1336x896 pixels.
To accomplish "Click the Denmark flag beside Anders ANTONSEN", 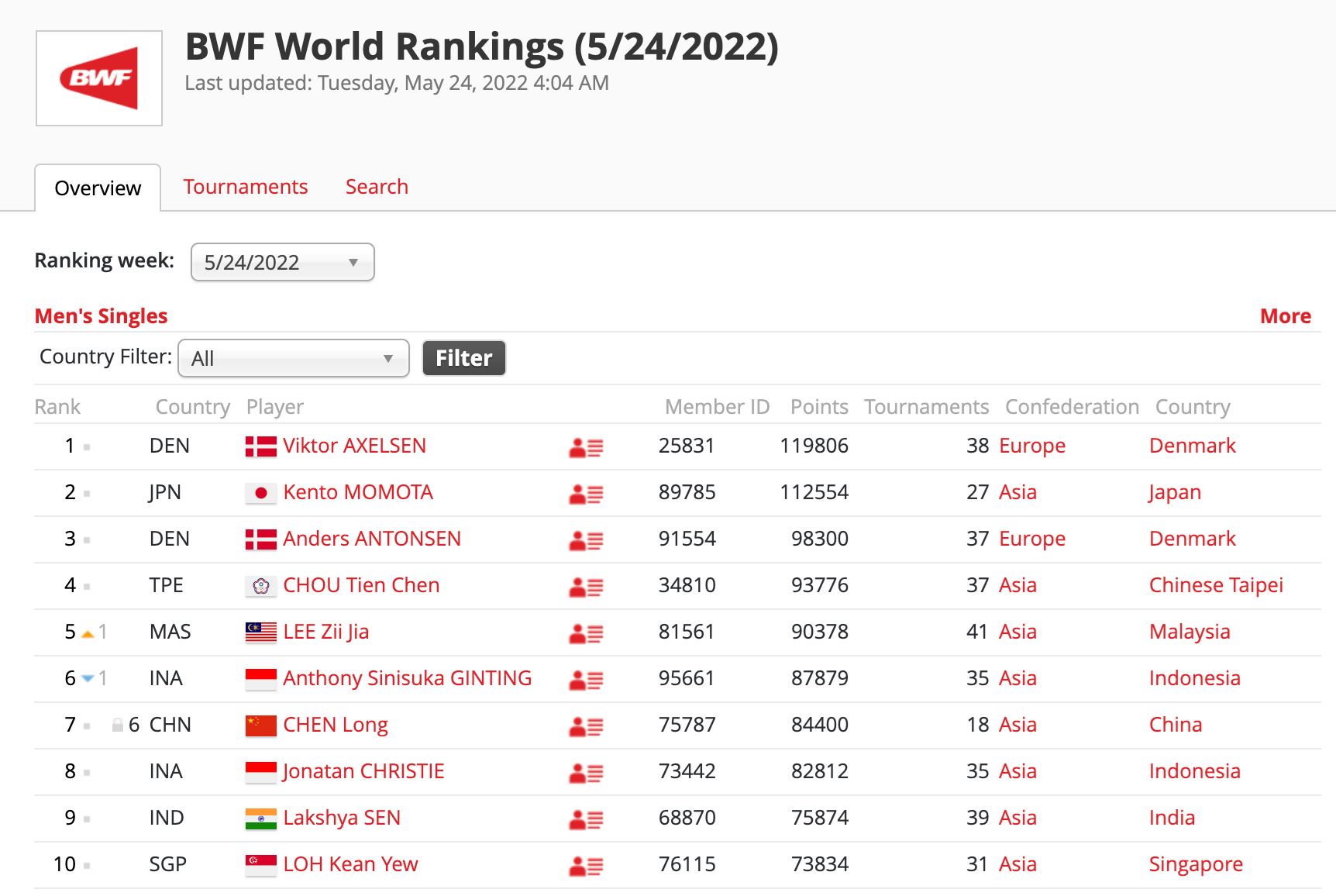I will pyautogui.click(x=260, y=539).
